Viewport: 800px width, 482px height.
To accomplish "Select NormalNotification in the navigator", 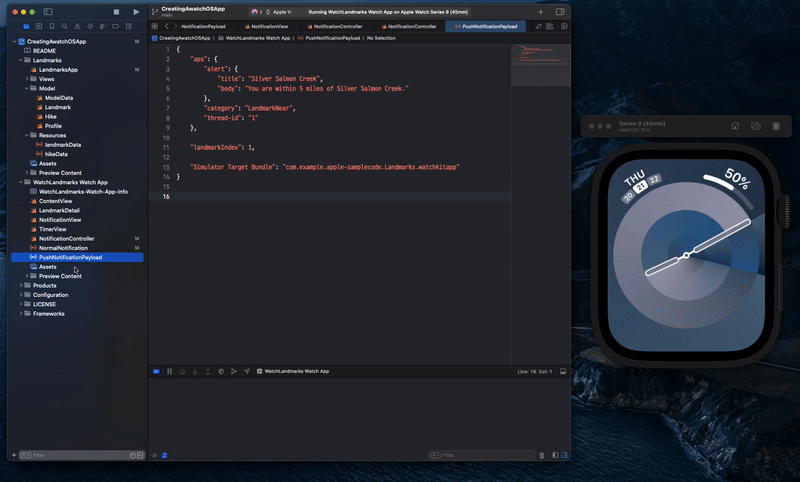I will click(63, 248).
